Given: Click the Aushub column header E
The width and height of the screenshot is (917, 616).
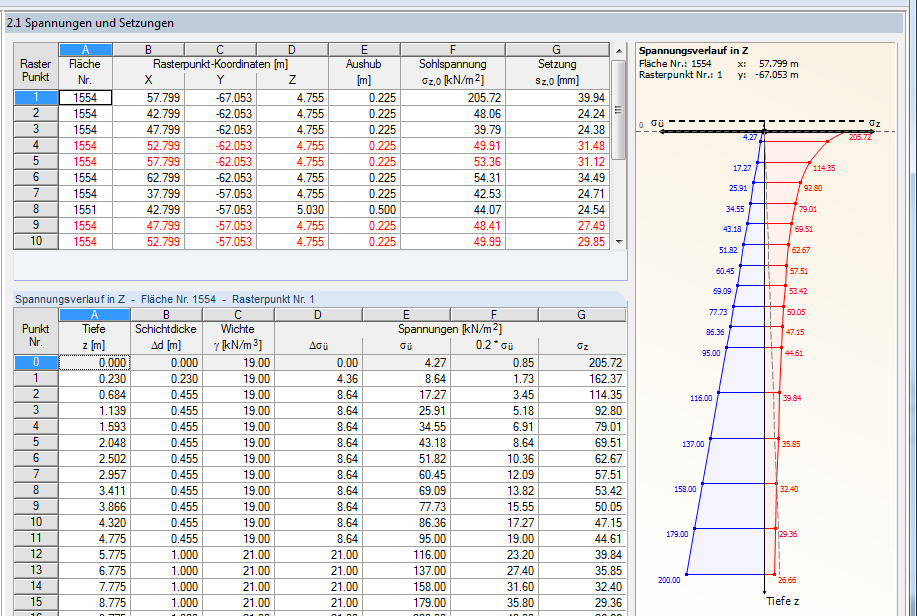Looking at the screenshot, I should tap(364, 48).
